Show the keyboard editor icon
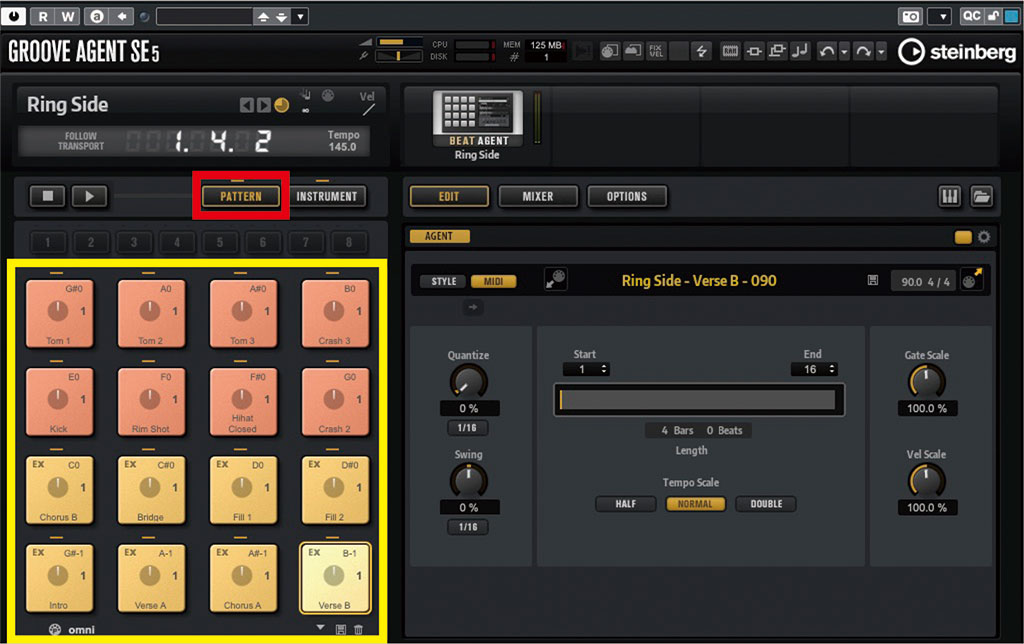 coord(950,196)
